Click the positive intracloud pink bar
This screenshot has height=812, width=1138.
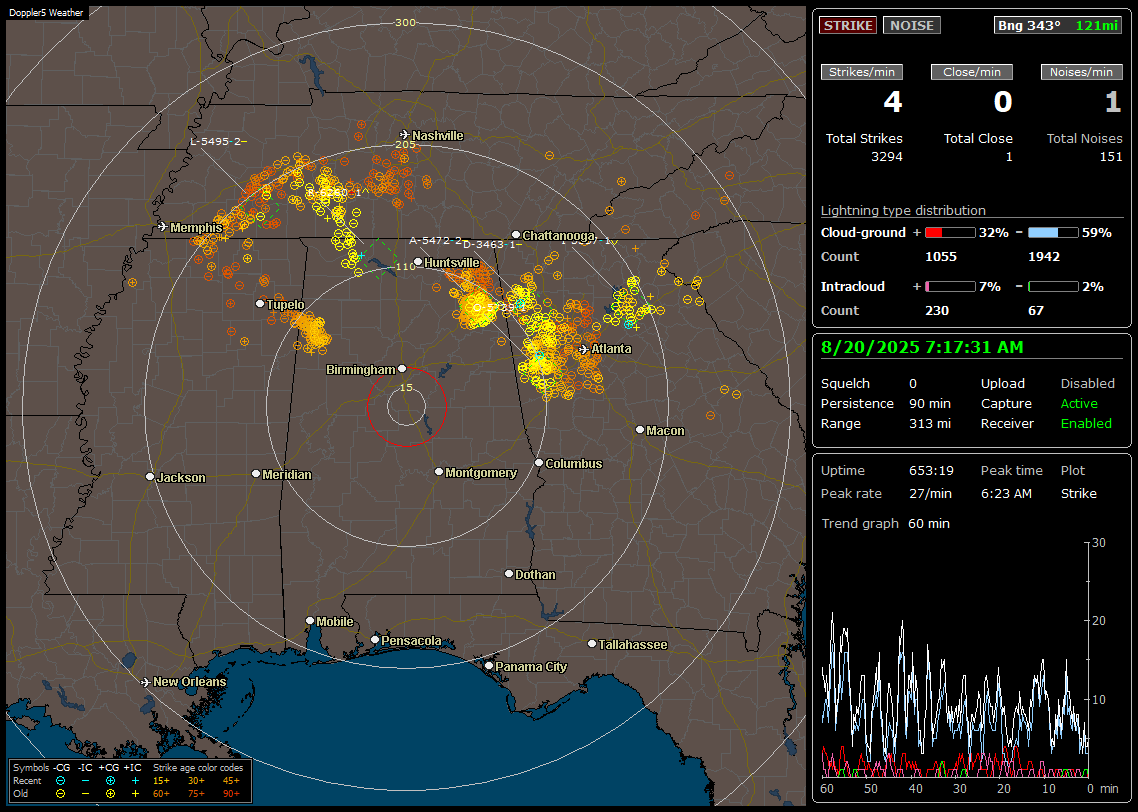949,287
